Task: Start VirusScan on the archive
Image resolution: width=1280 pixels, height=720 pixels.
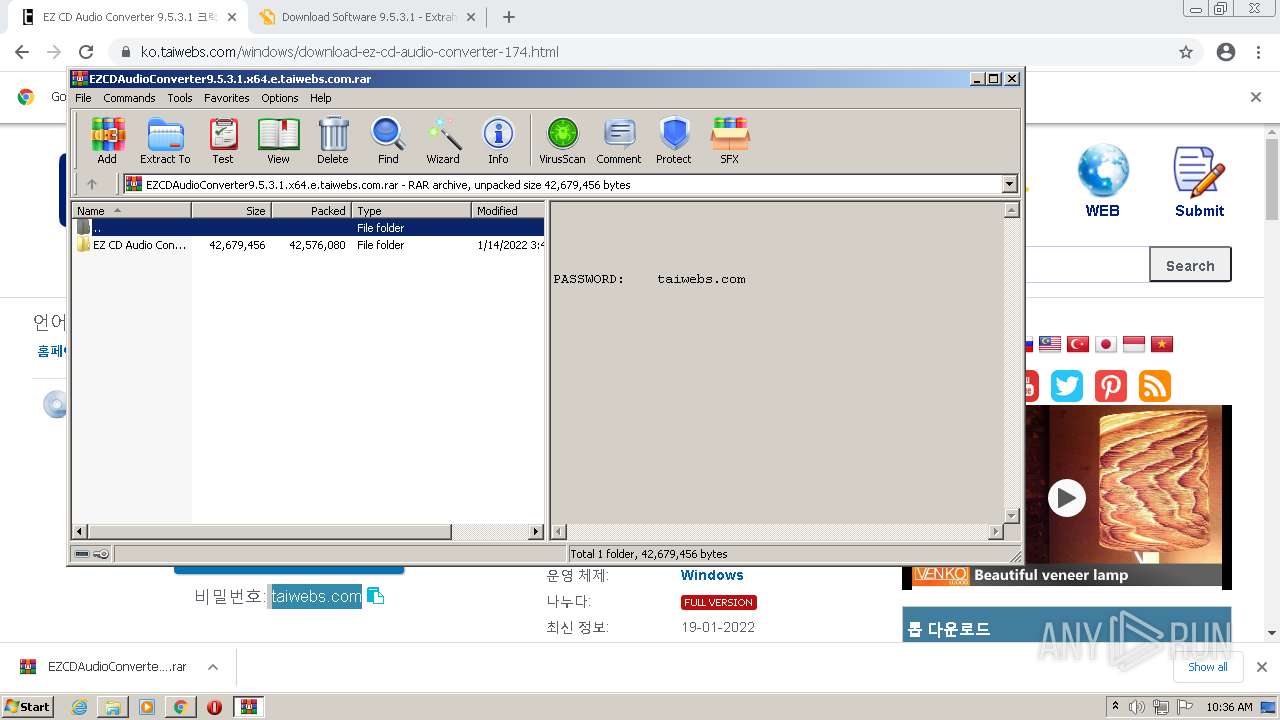Action: pos(562,140)
